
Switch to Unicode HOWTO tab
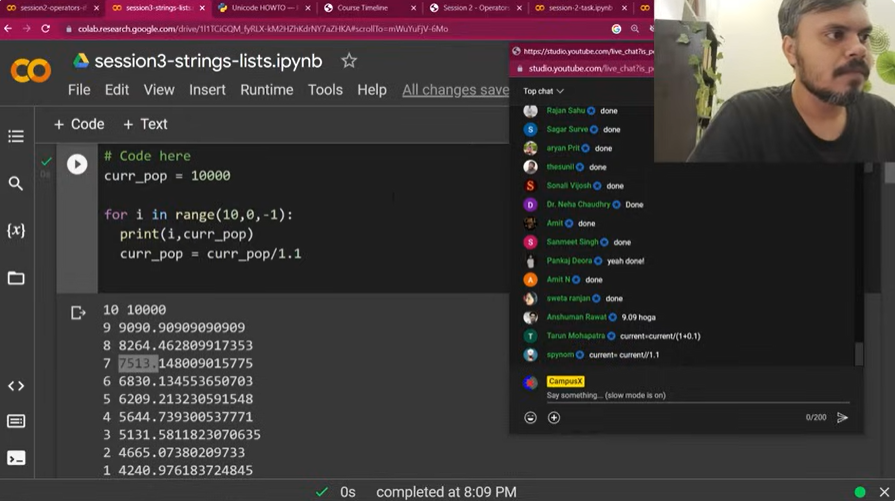265,8
